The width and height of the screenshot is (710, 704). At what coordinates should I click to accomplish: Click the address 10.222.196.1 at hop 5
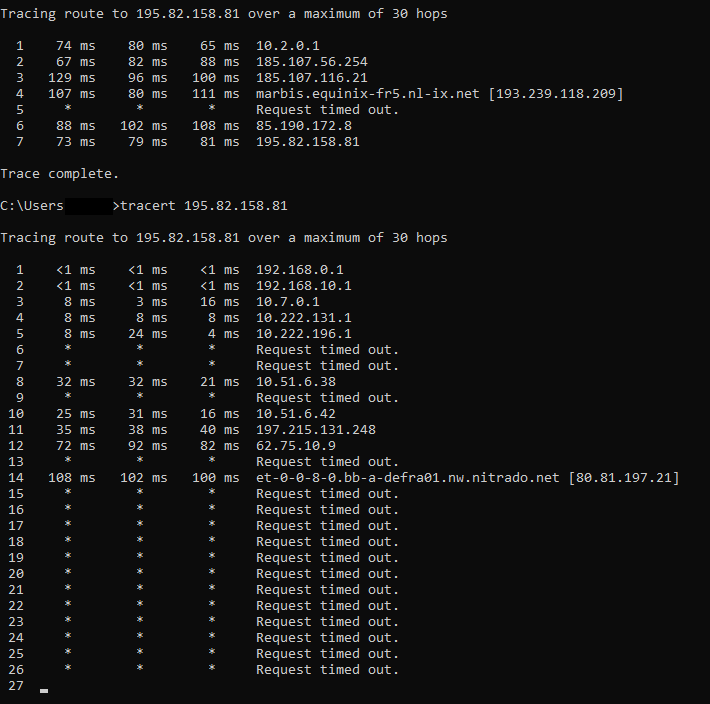click(x=304, y=334)
